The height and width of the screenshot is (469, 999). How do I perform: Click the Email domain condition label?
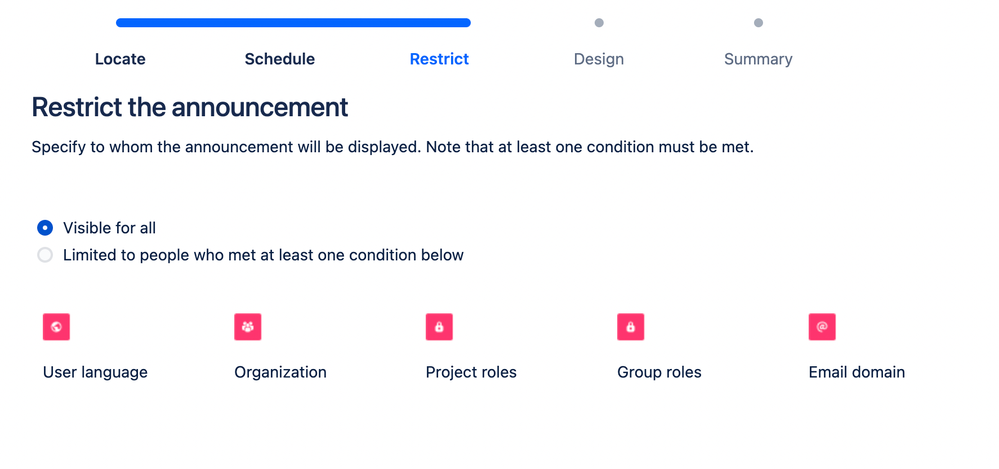coord(857,372)
